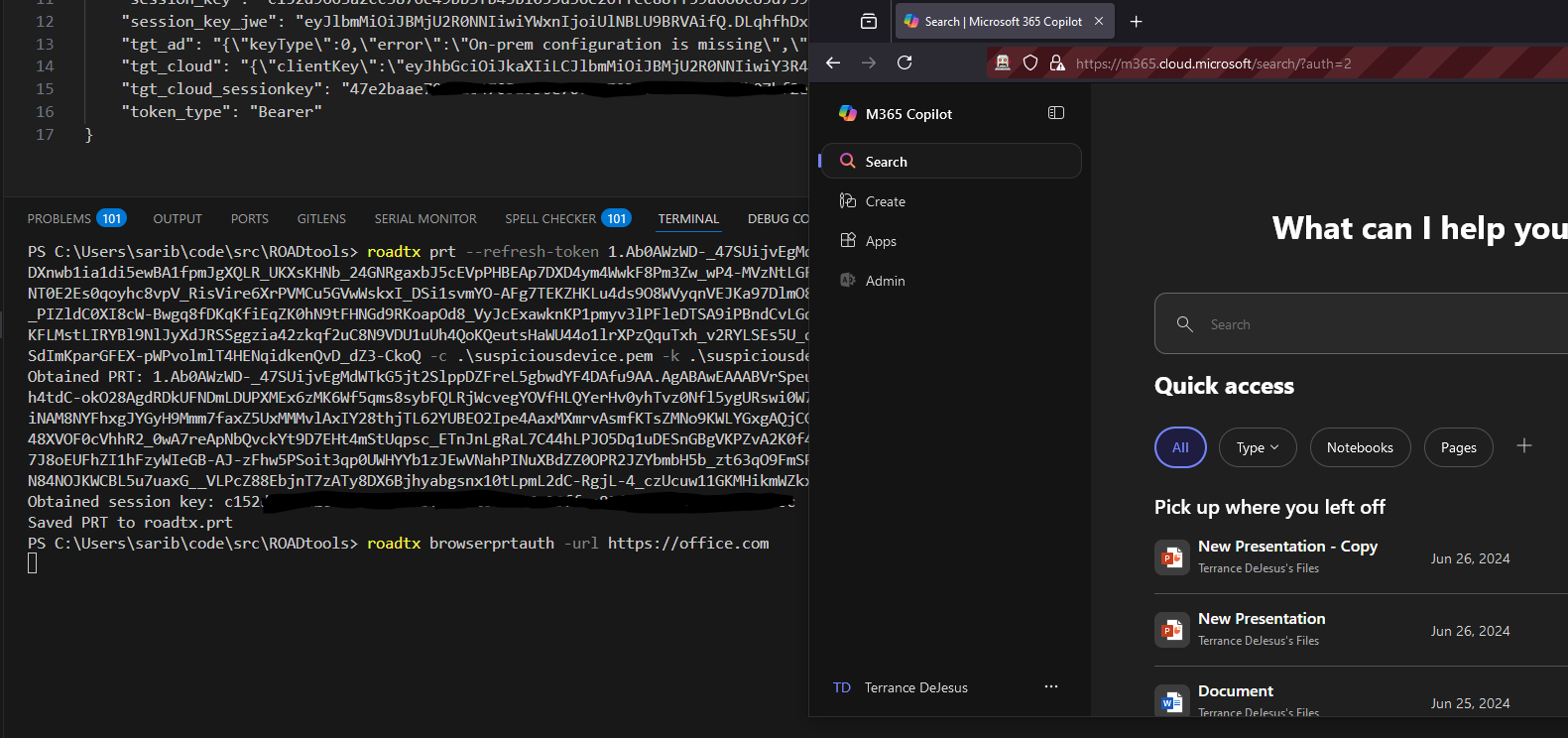Switch to the OUTPUT panel tab

(x=178, y=219)
